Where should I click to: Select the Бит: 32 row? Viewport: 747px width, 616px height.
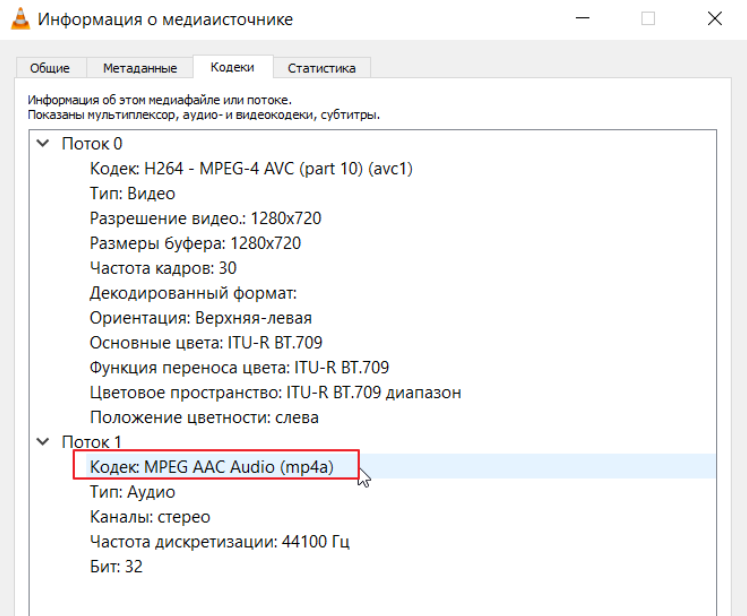click(116, 567)
